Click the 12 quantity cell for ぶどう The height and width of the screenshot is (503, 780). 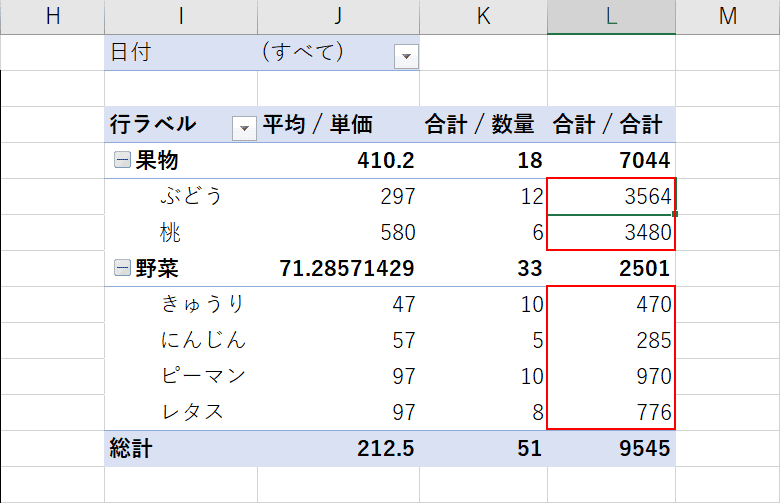coord(484,196)
